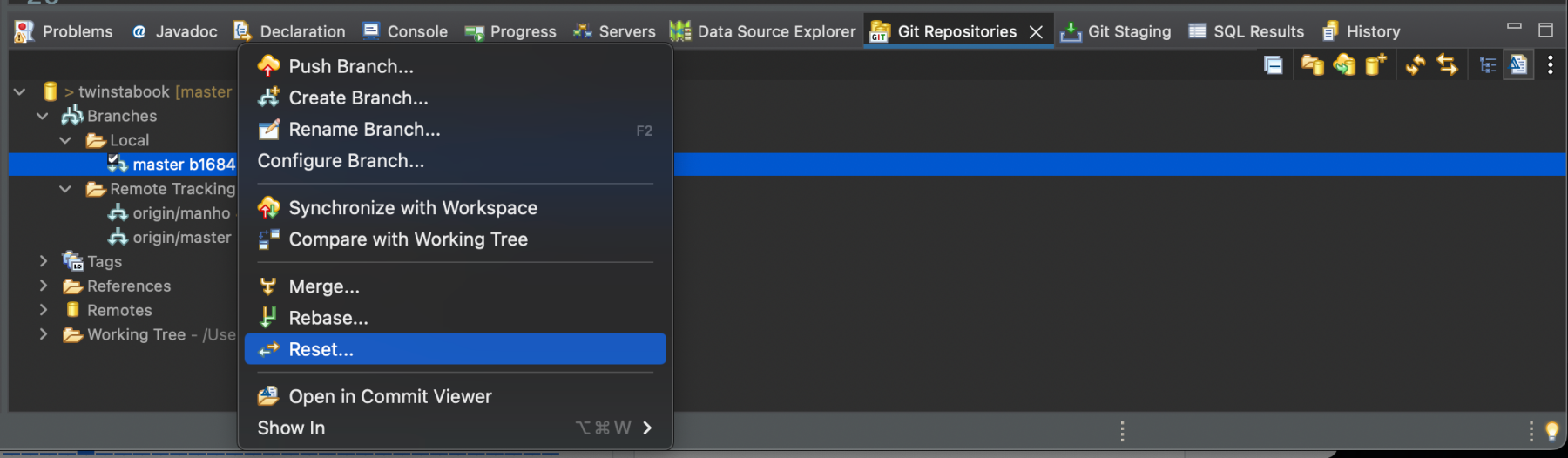Create a new Git repository icon
Image resolution: width=1568 pixels, height=458 pixels.
tap(1375, 65)
